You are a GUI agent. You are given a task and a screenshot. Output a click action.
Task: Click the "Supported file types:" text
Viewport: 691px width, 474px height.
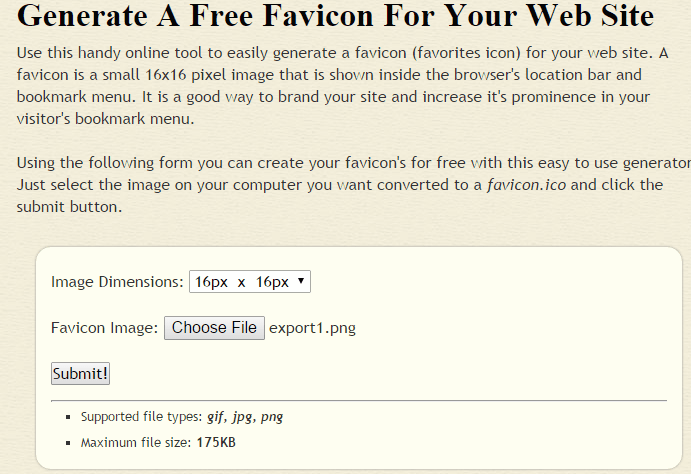tap(141, 417)
